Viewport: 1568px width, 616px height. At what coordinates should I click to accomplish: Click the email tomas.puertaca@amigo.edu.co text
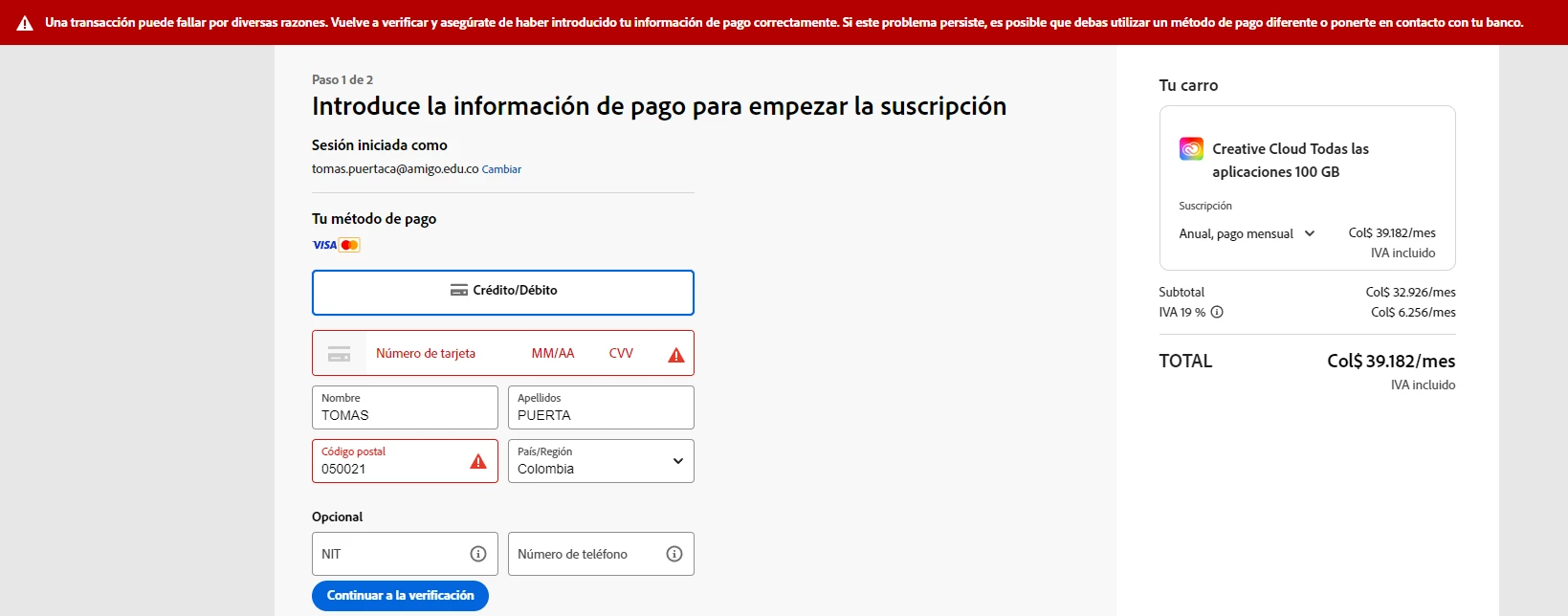[x=395, y=169]
